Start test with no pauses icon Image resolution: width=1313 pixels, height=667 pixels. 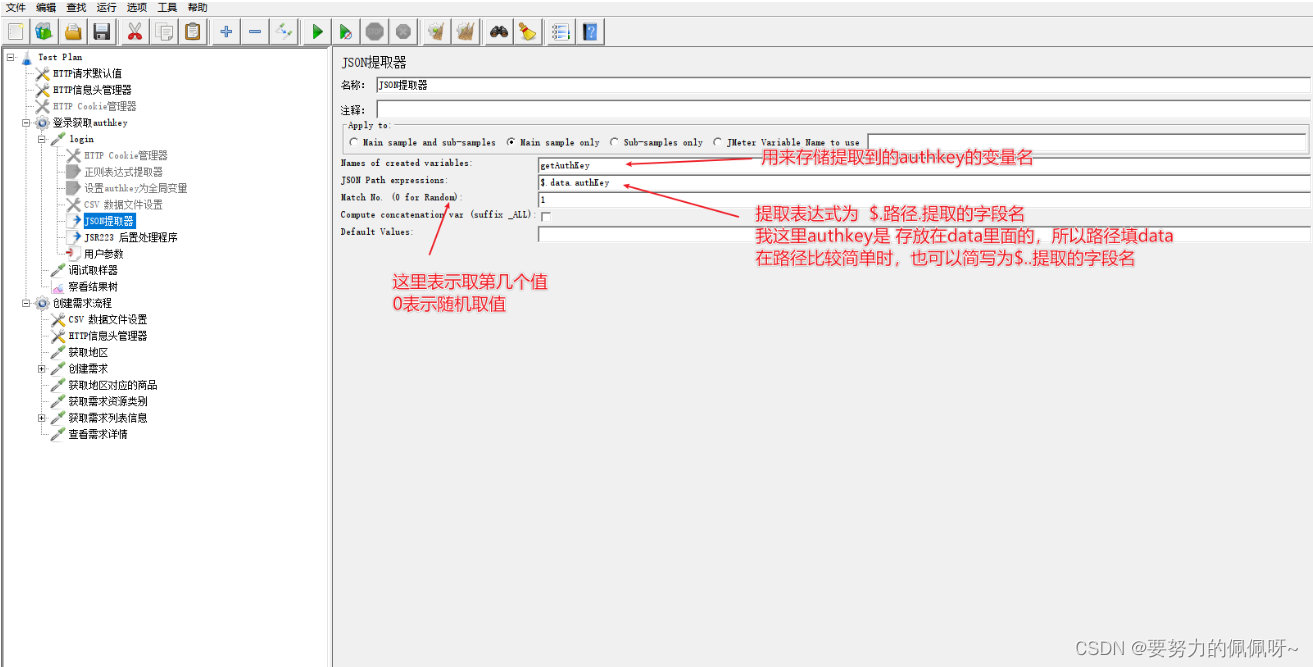pos(345,32)
